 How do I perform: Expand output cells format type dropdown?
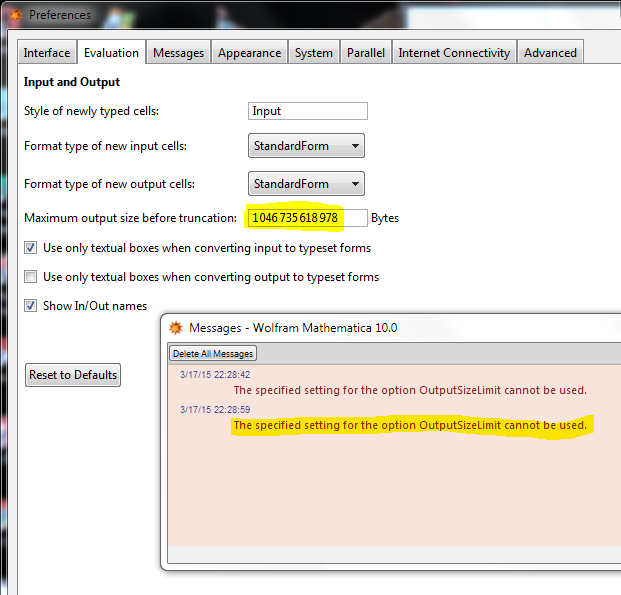pos(306,184)
